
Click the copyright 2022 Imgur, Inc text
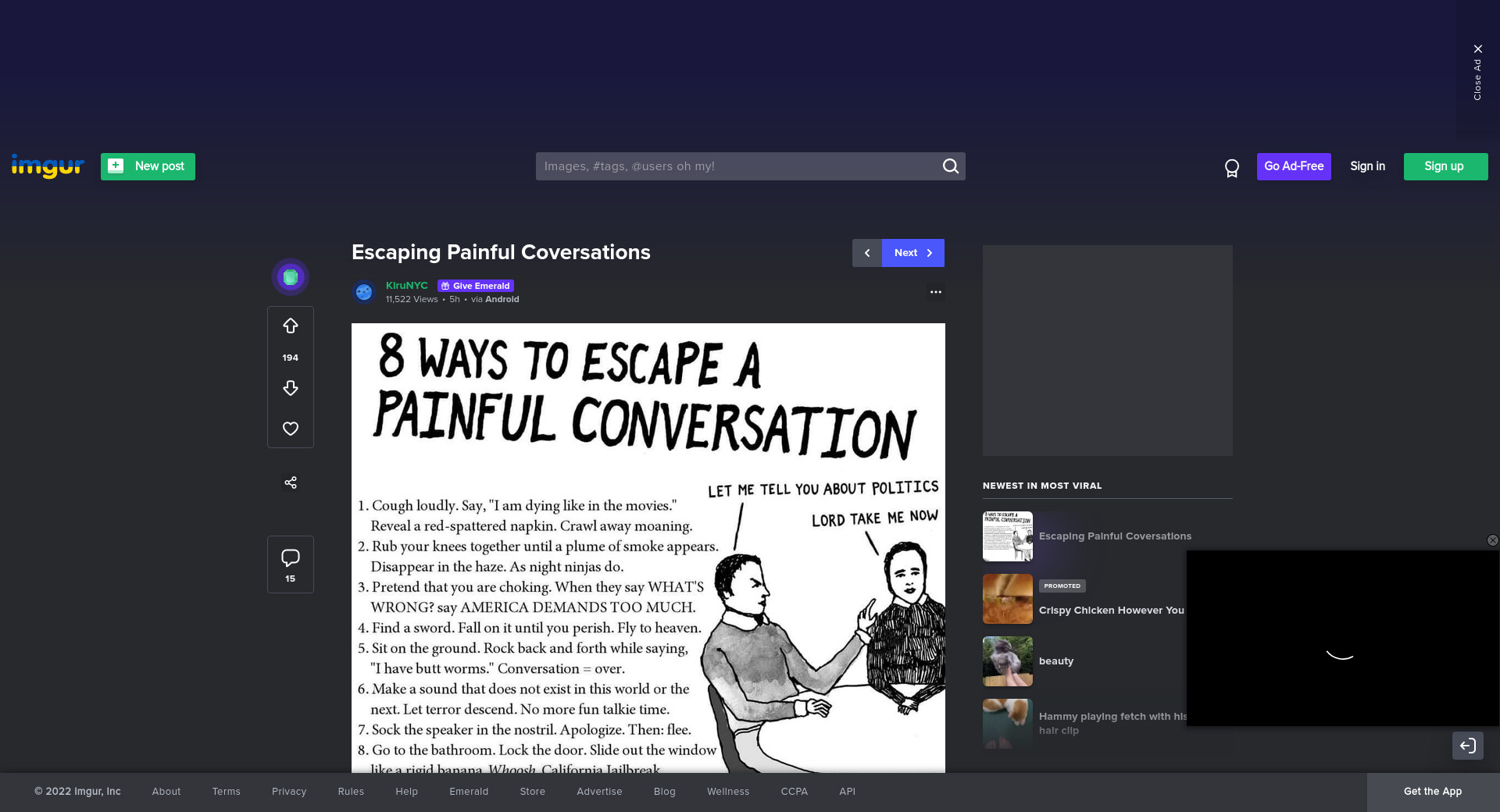[77, 792]
